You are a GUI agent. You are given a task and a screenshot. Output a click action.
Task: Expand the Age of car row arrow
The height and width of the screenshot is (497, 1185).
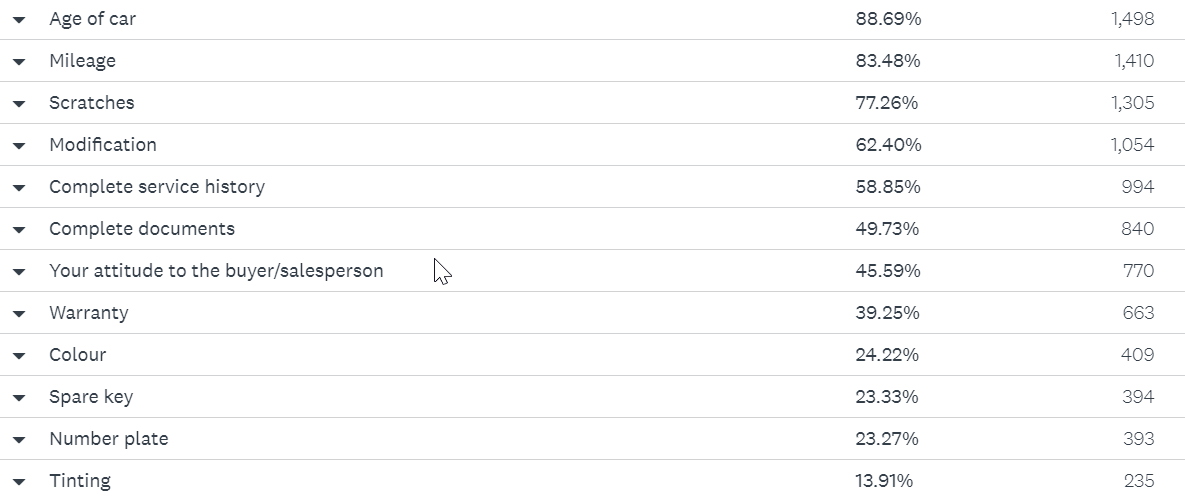click(x=19, y=20)
